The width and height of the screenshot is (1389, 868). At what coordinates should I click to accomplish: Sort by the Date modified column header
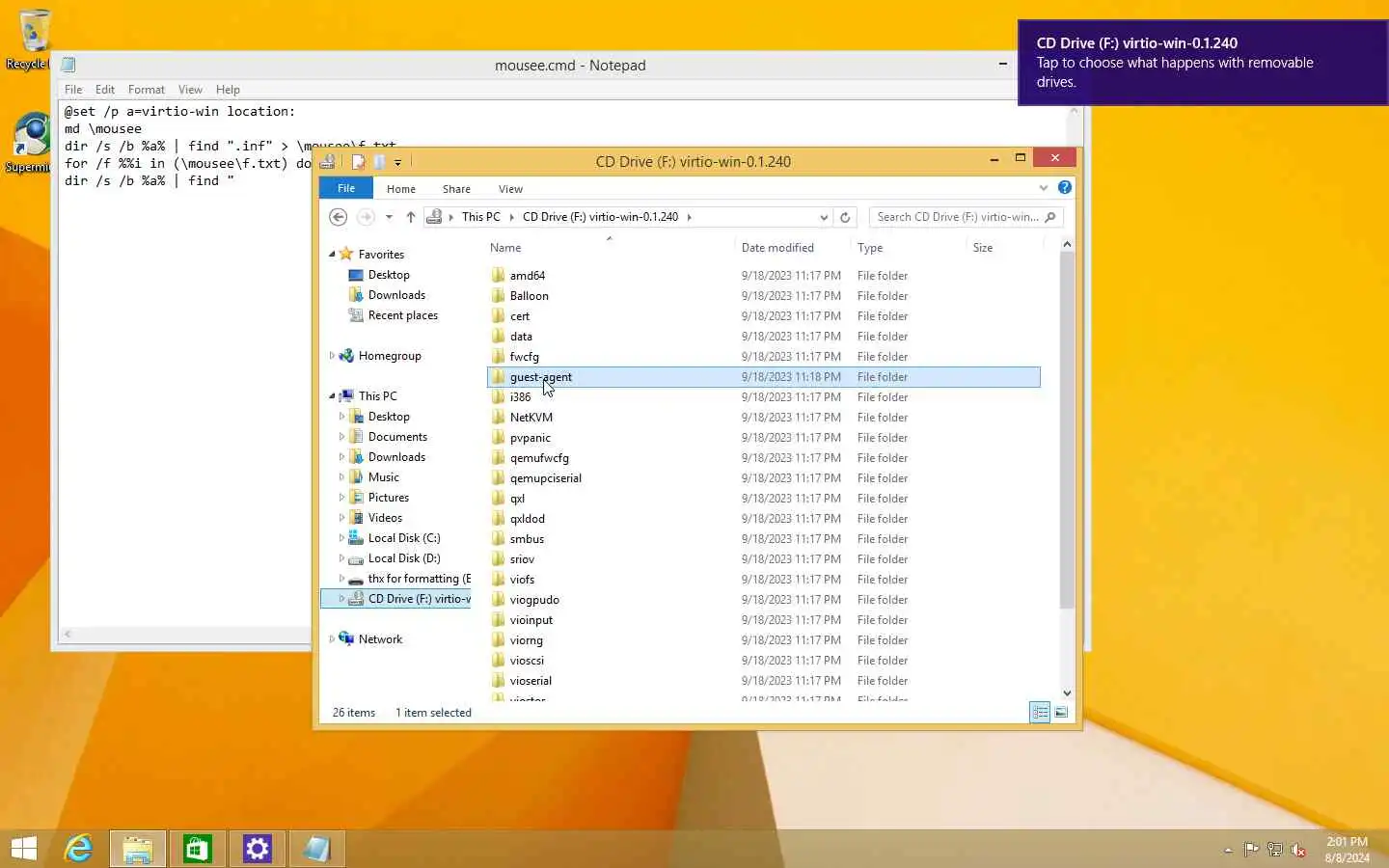pos(793,248)
